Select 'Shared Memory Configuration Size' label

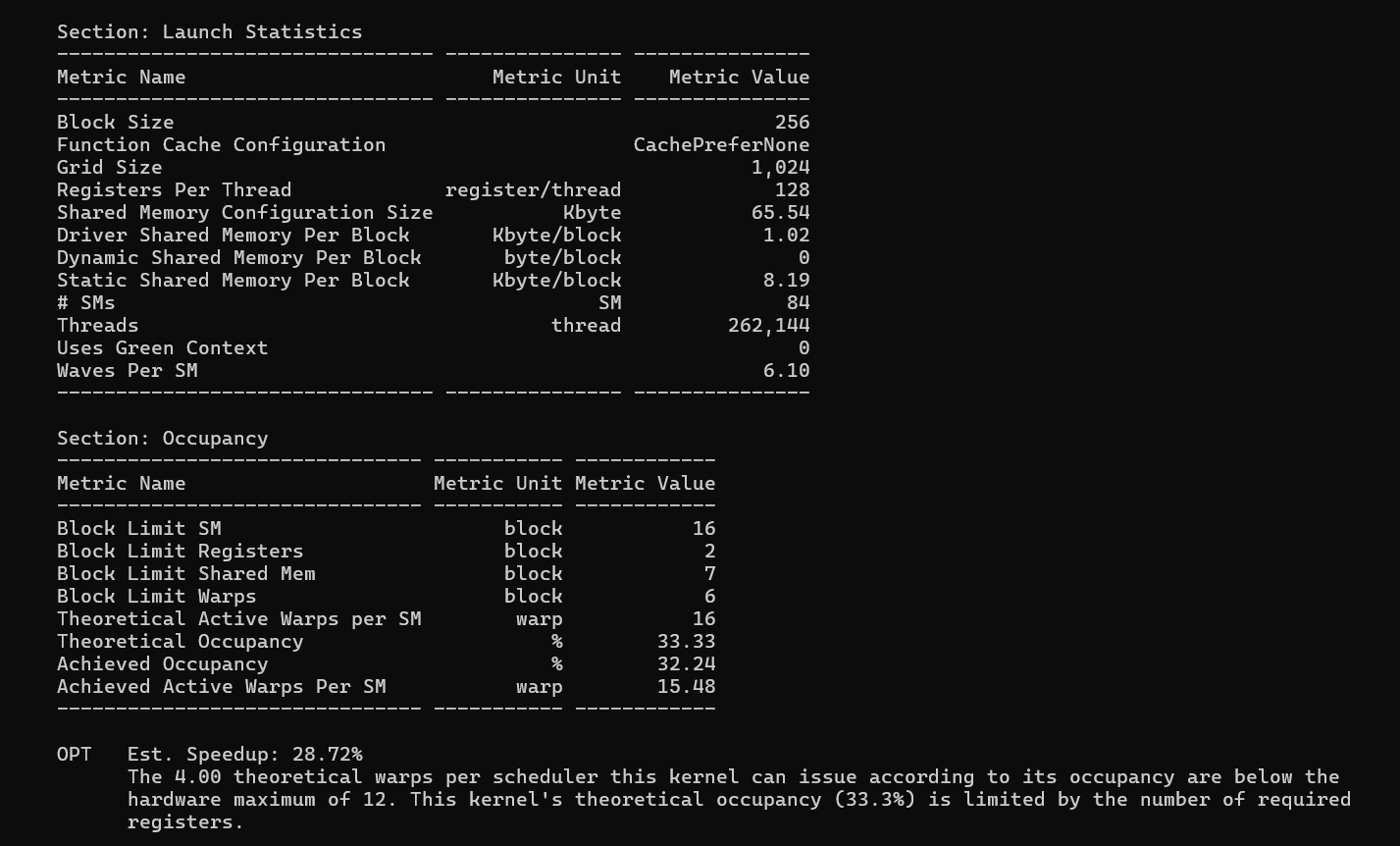244,213
